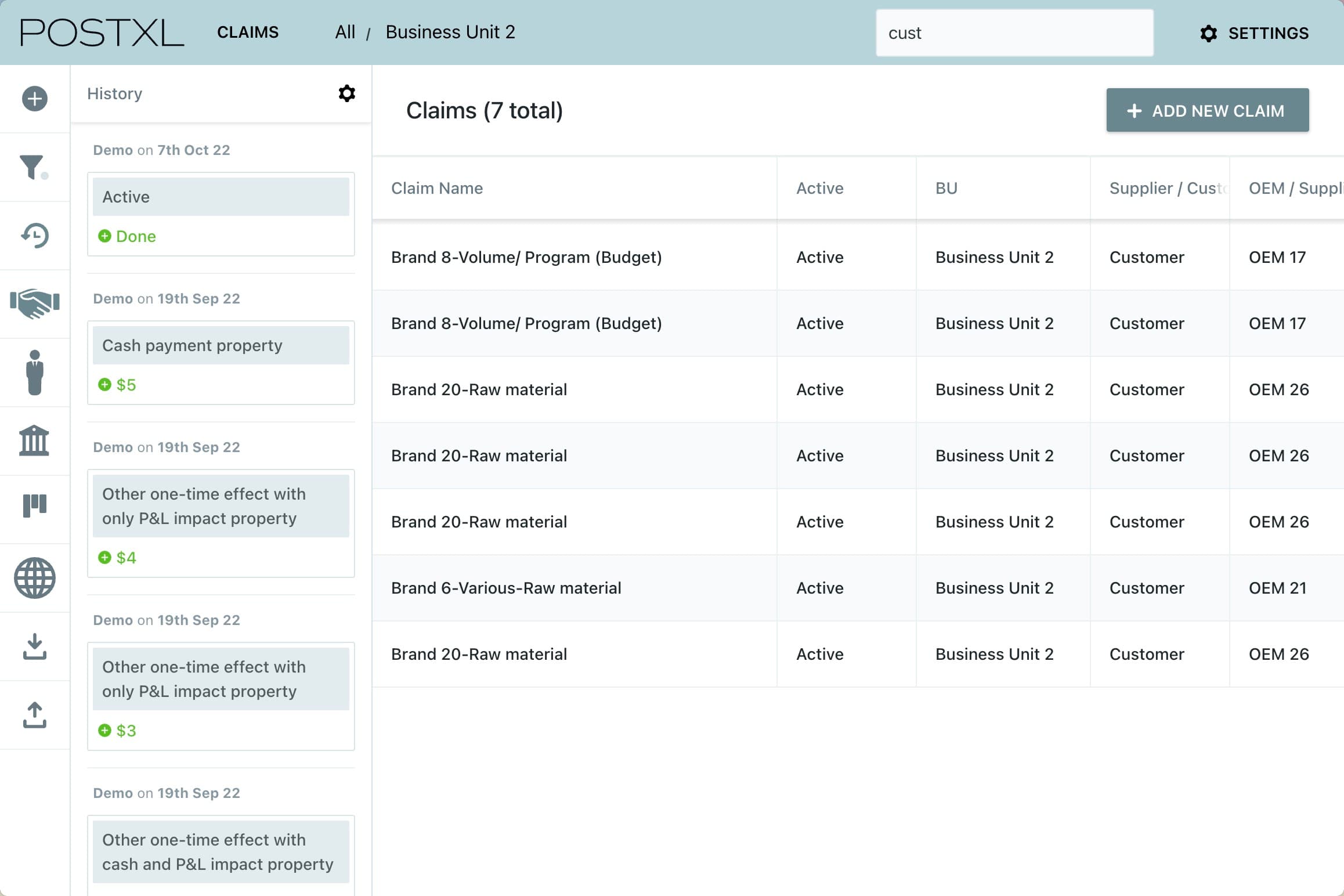This screenshot has height=896, width=1344.
Task: Open the filter panel from the sidebar
Action: [x=35, y=167]
